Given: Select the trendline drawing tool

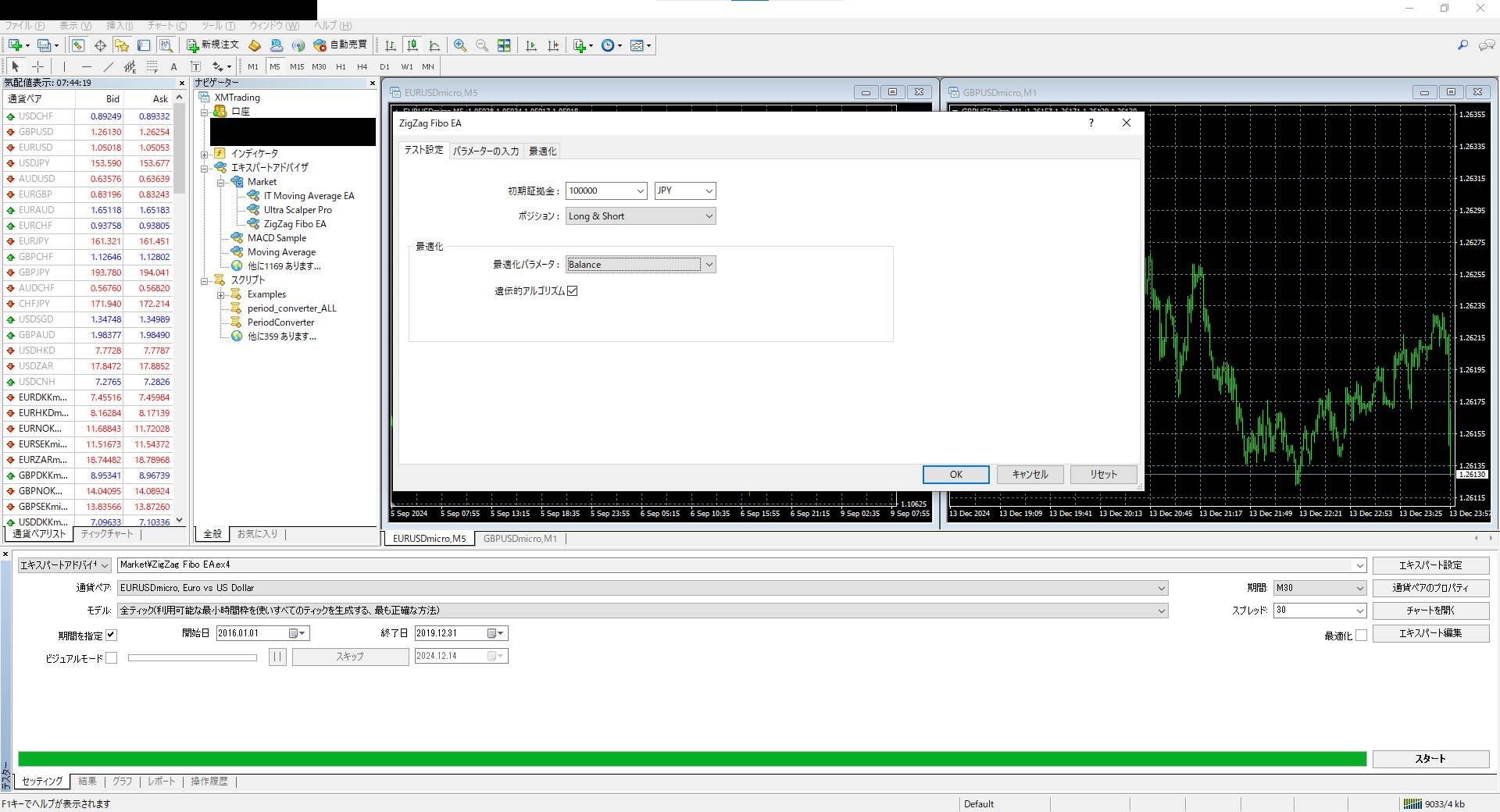Looking at the screenshot, I should pyautogui.click(x=108, y=66).
